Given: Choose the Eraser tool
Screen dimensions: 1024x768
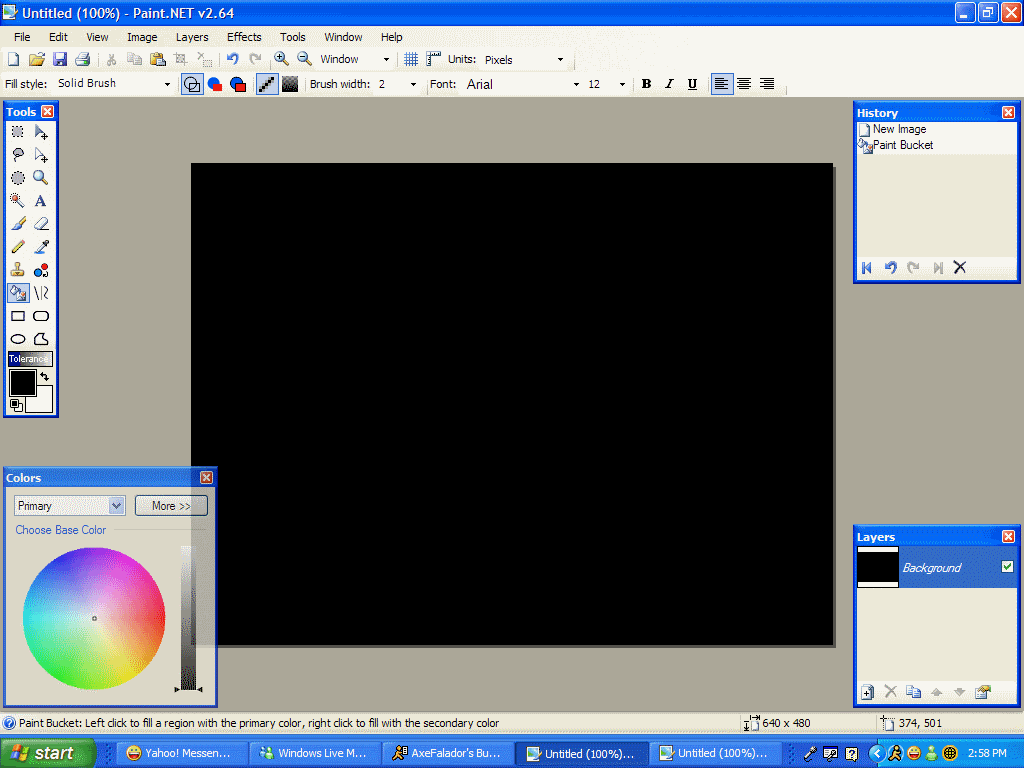Looking at the screenshot, I should coord(41,224).
